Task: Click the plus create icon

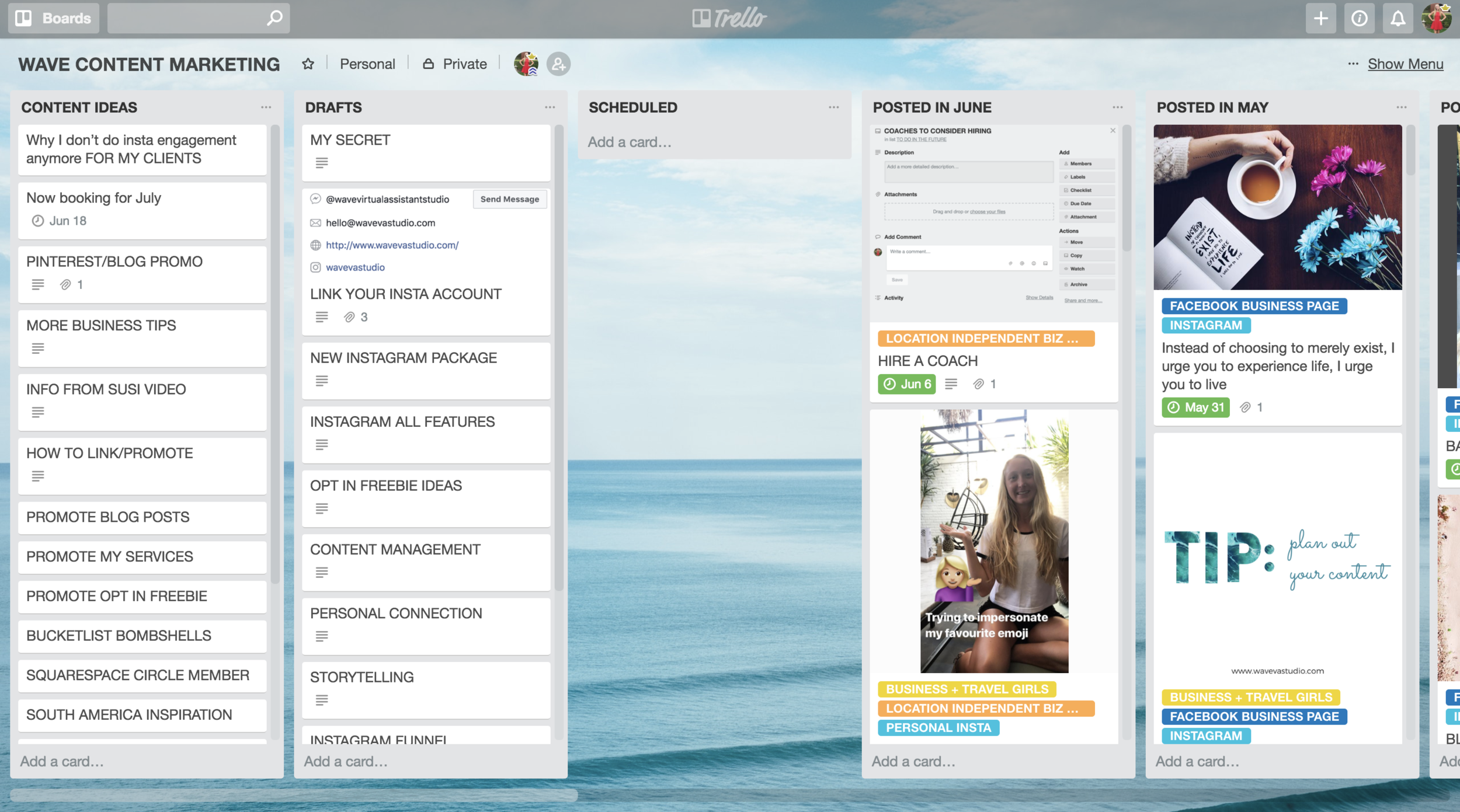Action: tap(1320, 18)
